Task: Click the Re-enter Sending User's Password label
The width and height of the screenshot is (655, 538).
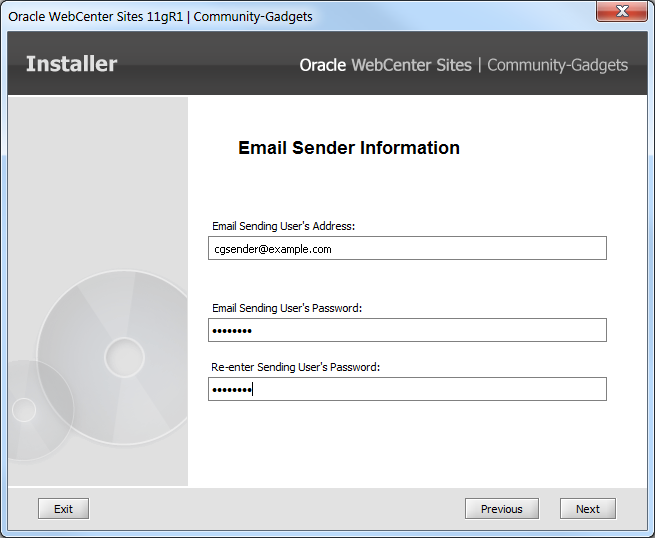Action: point(295,367)
